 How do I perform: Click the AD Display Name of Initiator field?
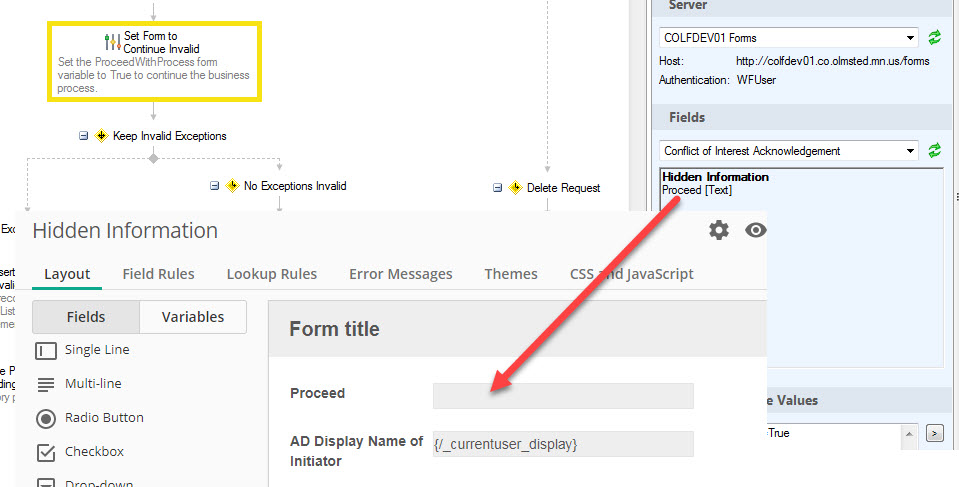coord(563,444)
